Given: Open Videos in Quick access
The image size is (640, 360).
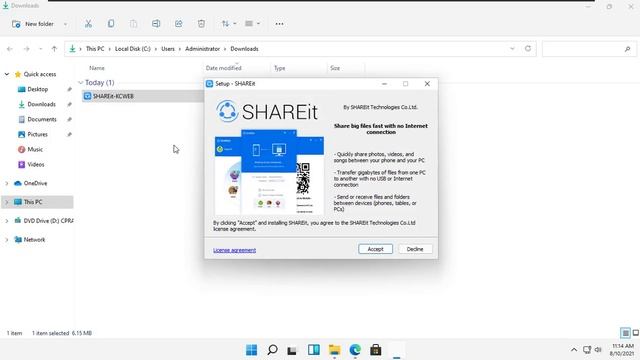Looking at the screenshot, I should click(36, 165).
